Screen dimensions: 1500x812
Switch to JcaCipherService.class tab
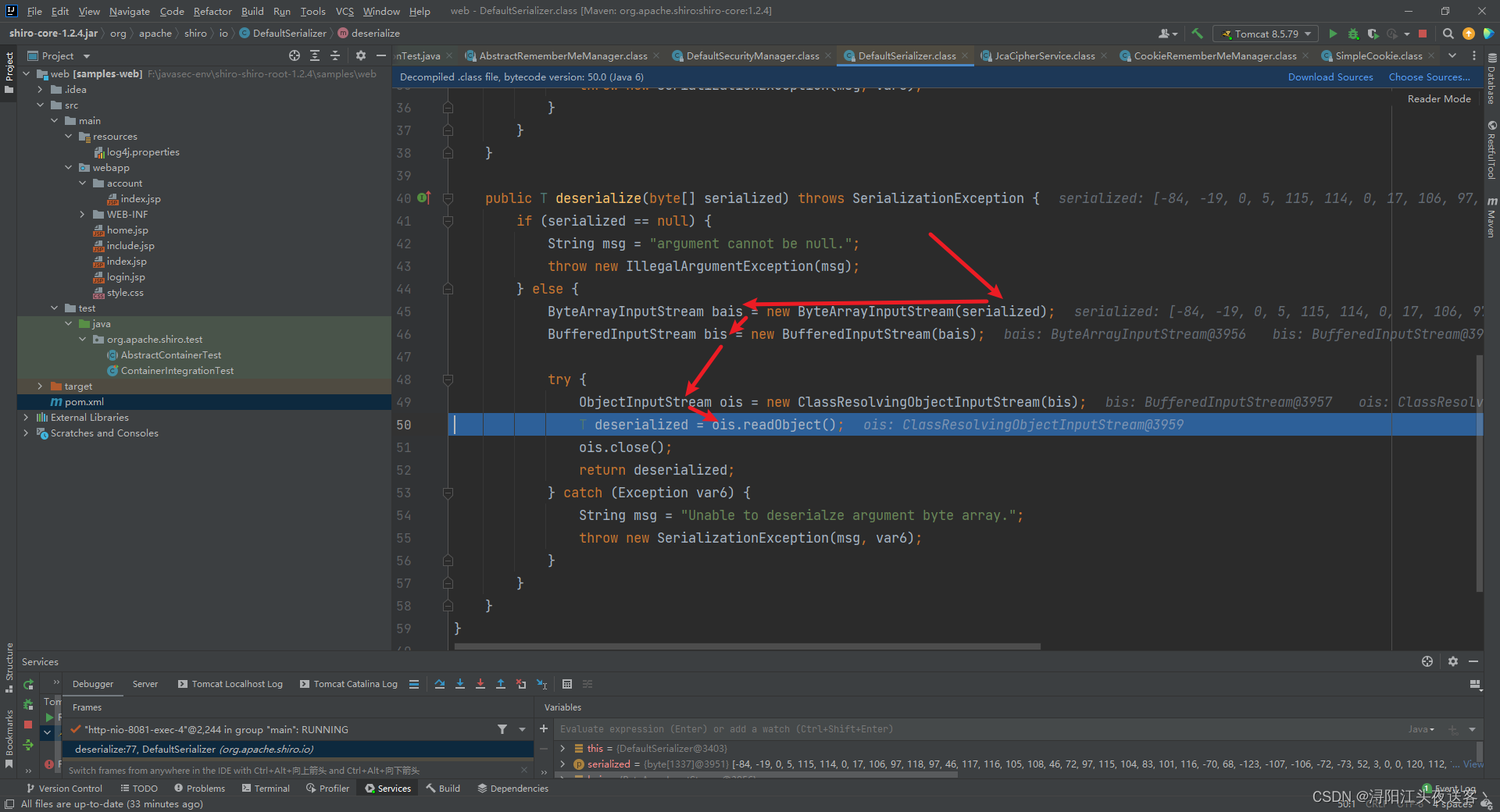[x=1044, y=55]
